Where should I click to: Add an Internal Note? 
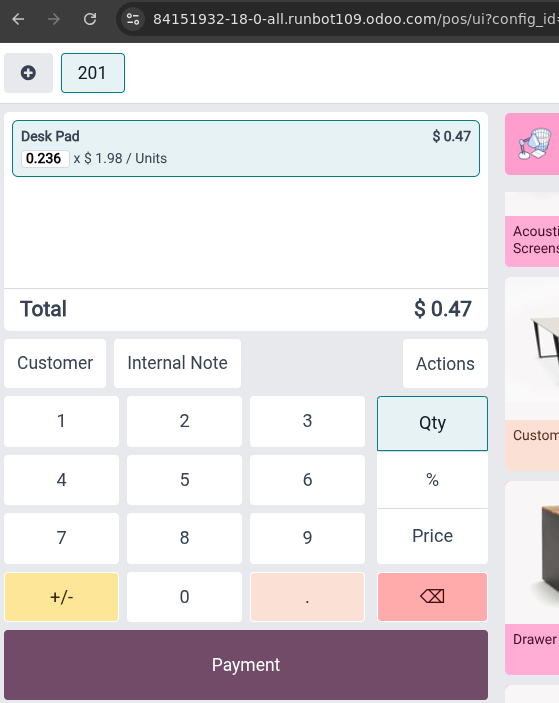click(178, 363)
